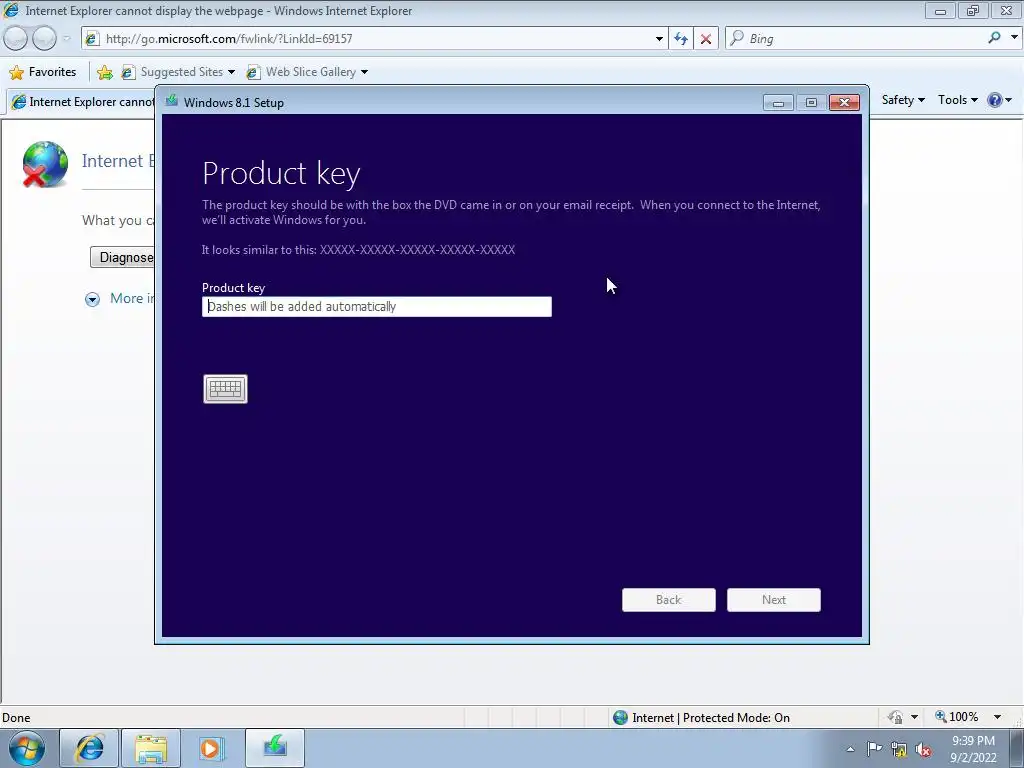Screen dimensions: 1024x768
Task: Open the Safety menu
Action: [903, 100]
